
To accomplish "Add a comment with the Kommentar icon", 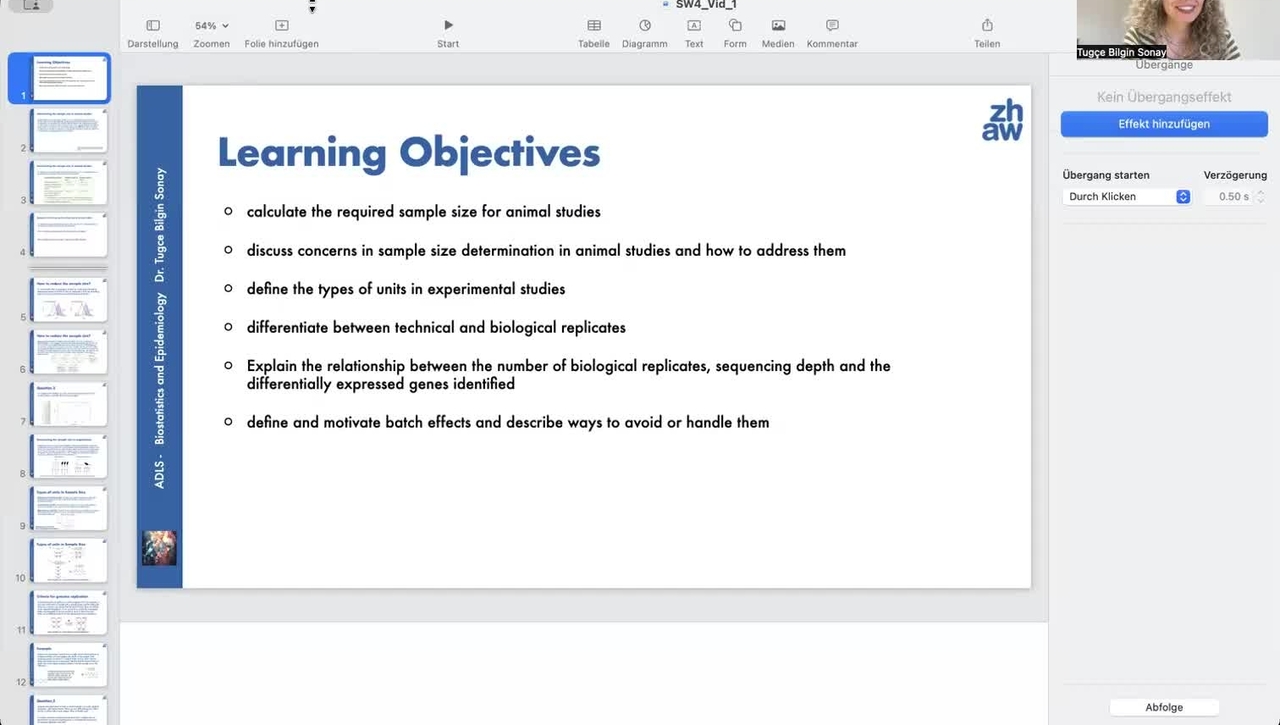I will [832, 26].
